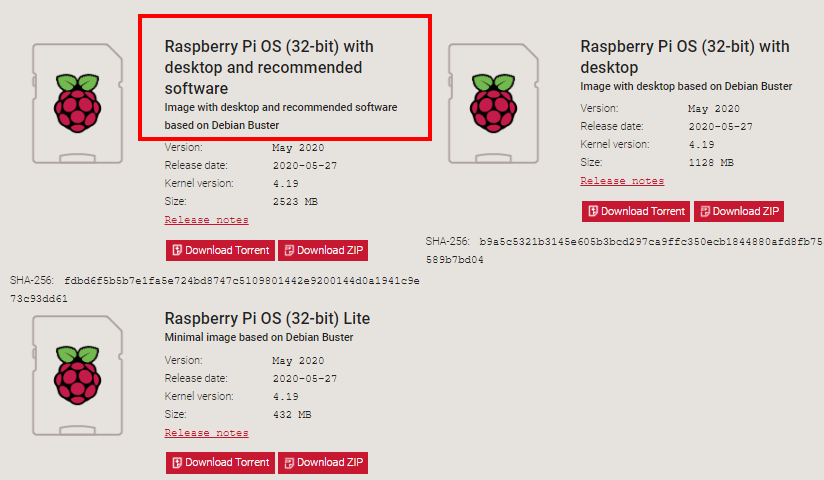Open Release notes for the 432 MB Lite image

(x=207, y=433)
